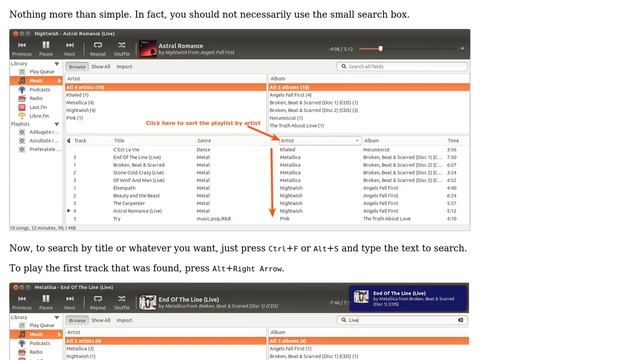The image size is (640, 360).
Task: Pause playback in the Astral Romance window
Action: tap(46, 49)
